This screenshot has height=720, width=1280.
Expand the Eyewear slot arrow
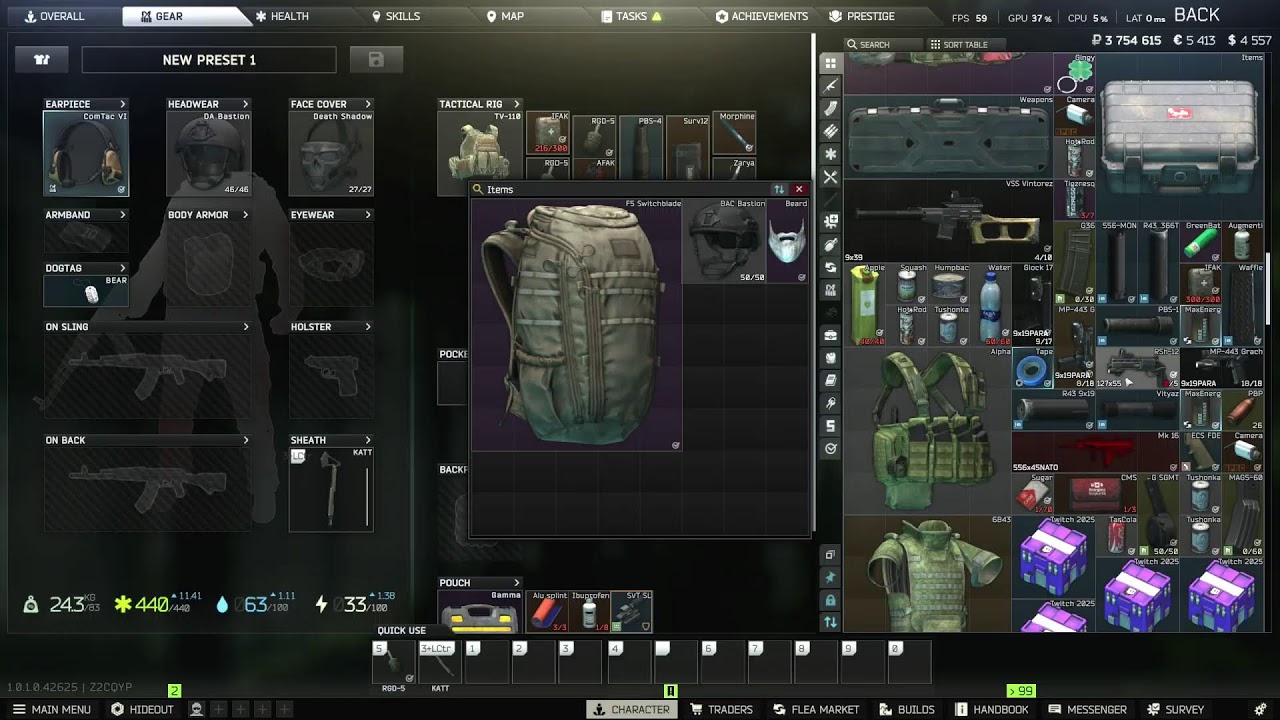(368, 215)
